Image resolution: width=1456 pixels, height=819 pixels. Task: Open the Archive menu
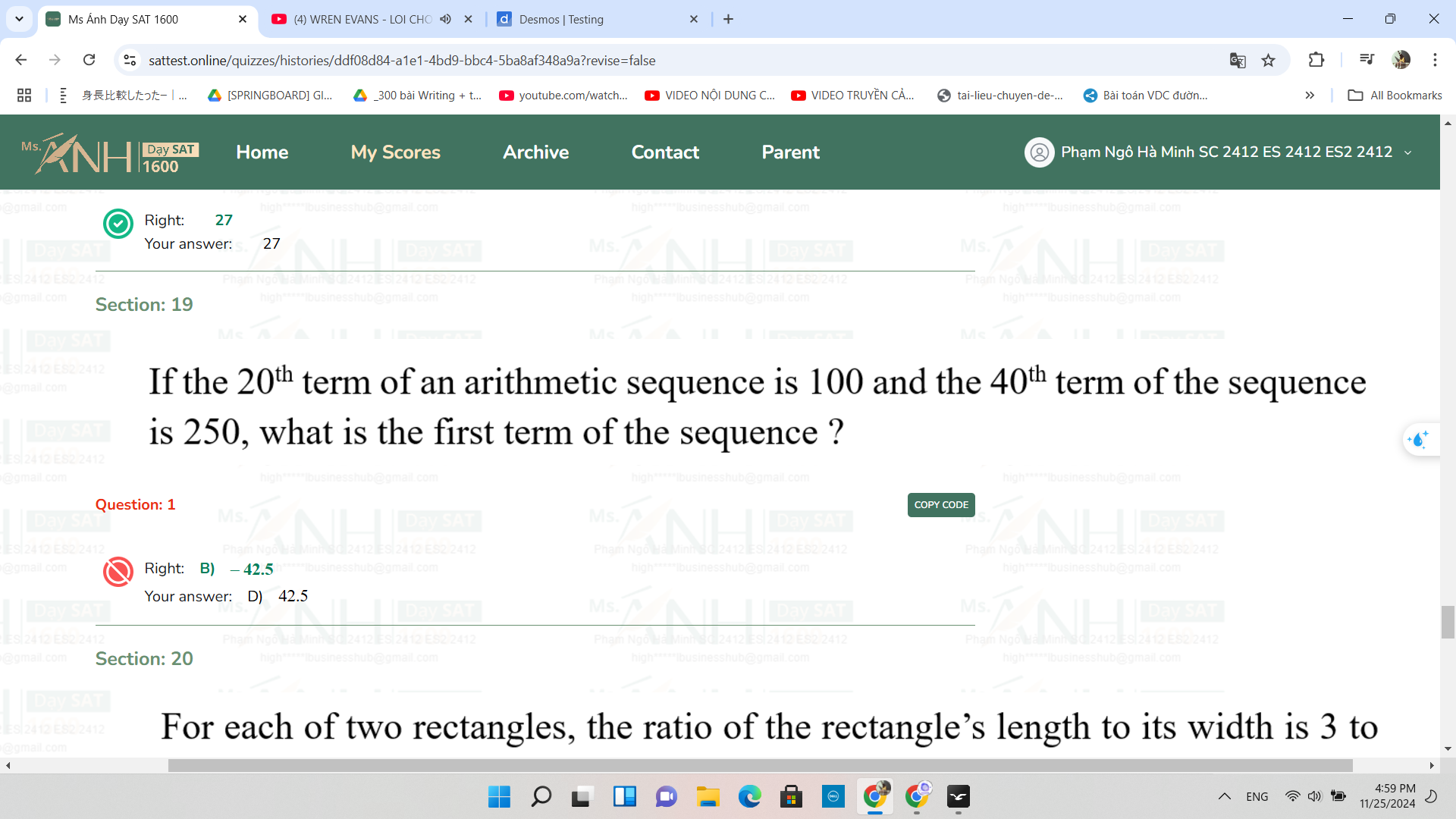point(535,152)
